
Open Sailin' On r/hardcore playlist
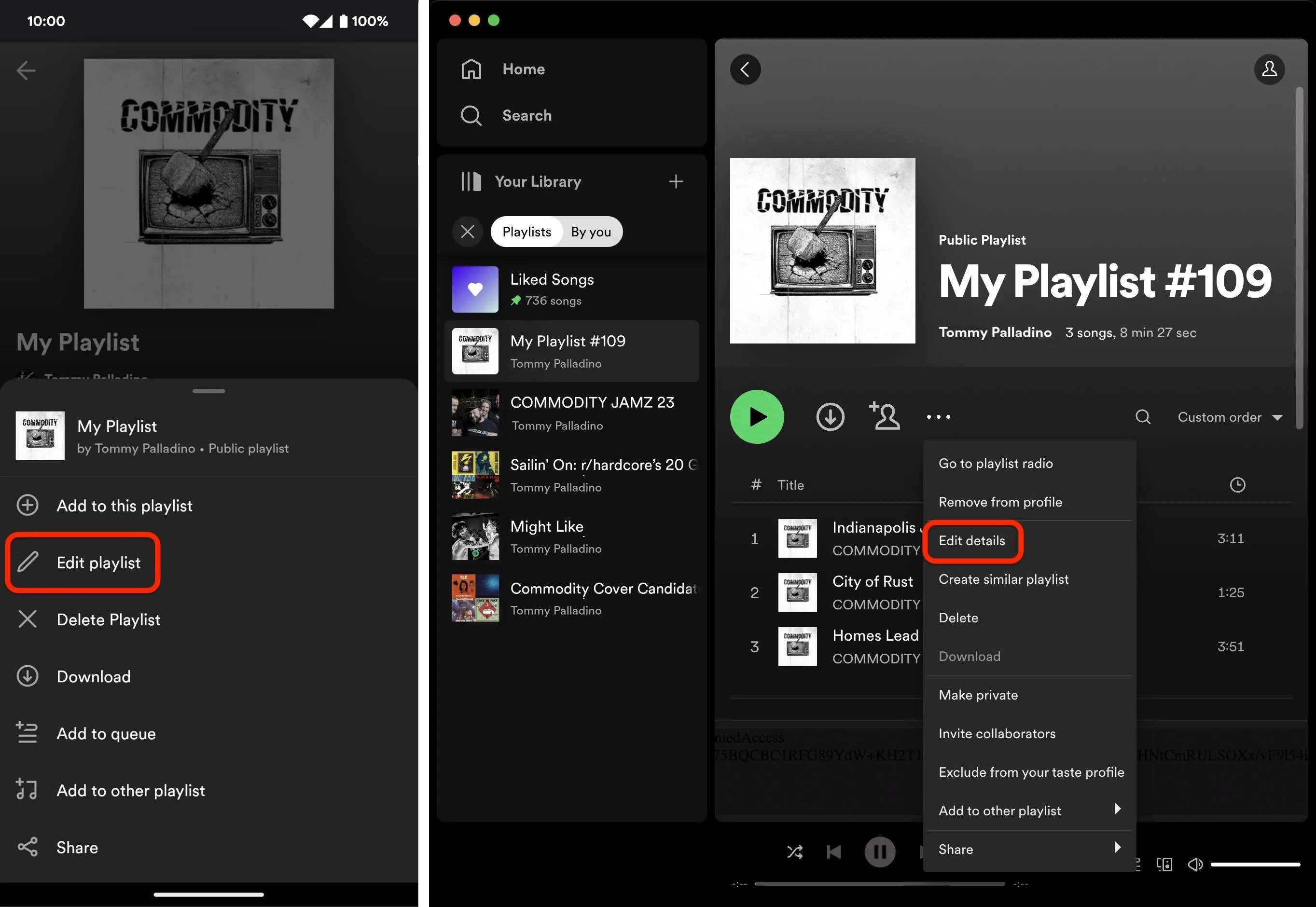572,475
